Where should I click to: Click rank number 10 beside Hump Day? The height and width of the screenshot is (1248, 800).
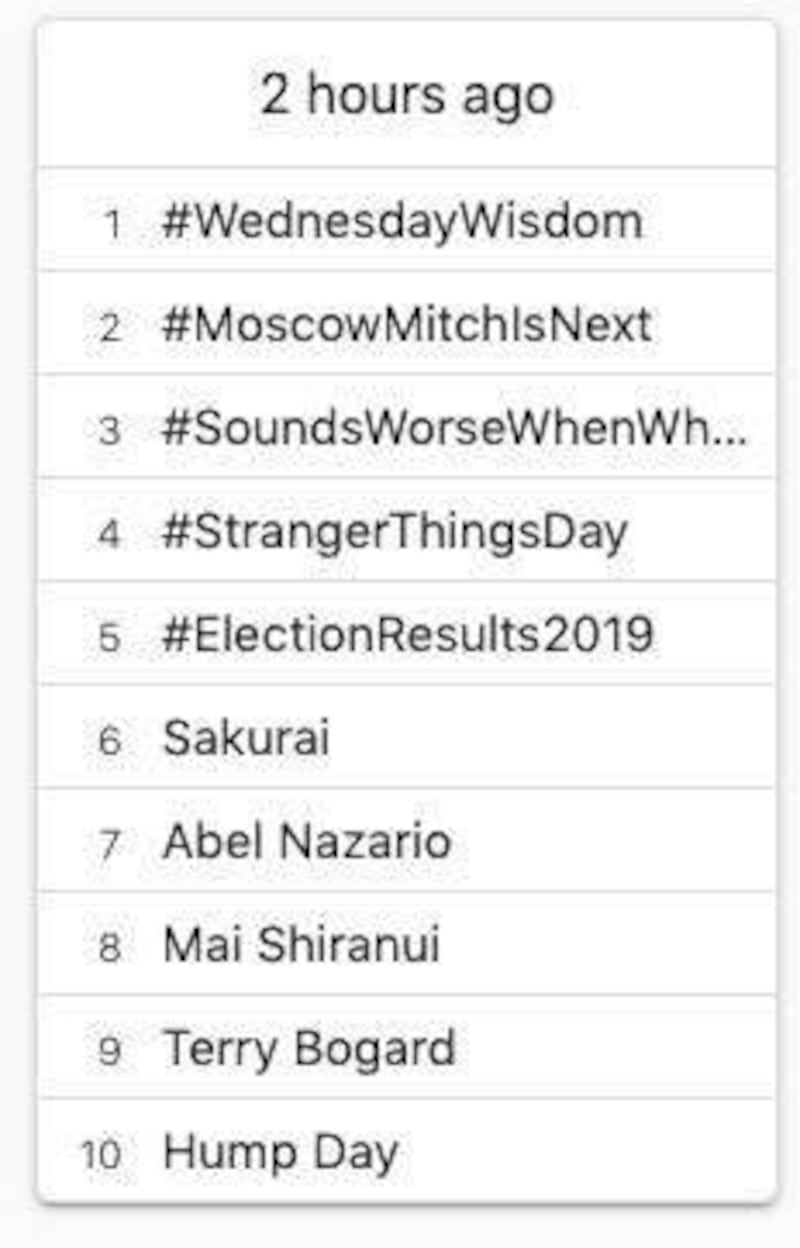click(101, 1155)
